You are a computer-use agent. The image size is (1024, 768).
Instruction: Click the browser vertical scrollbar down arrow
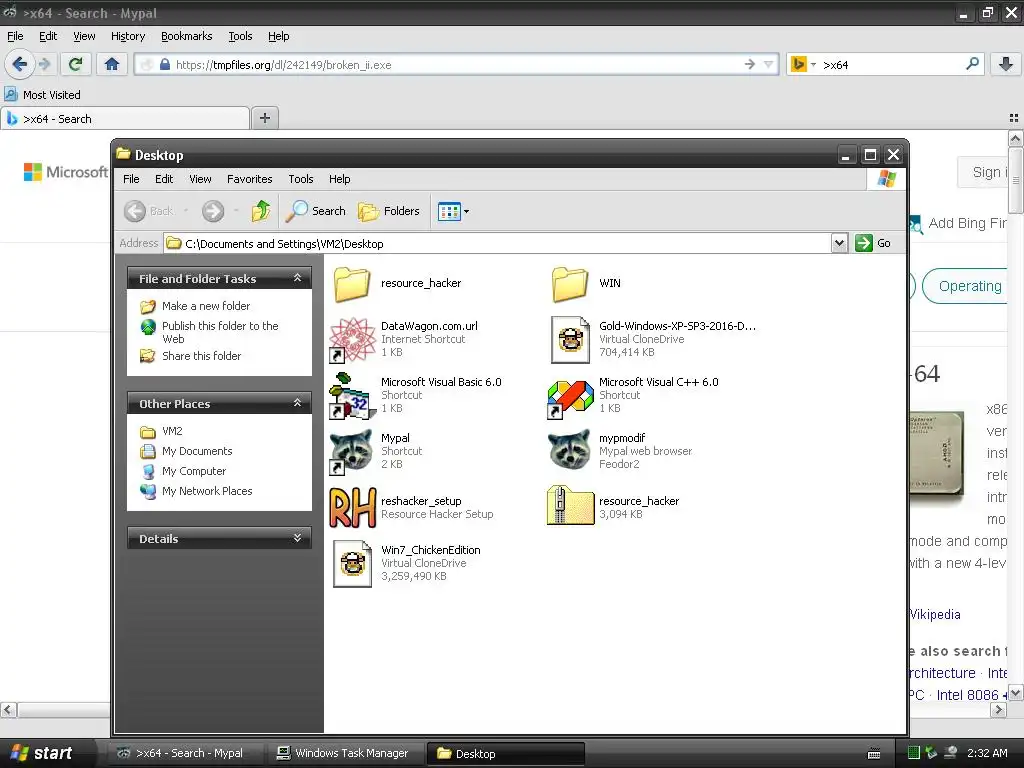click(x=1016, y=694)
